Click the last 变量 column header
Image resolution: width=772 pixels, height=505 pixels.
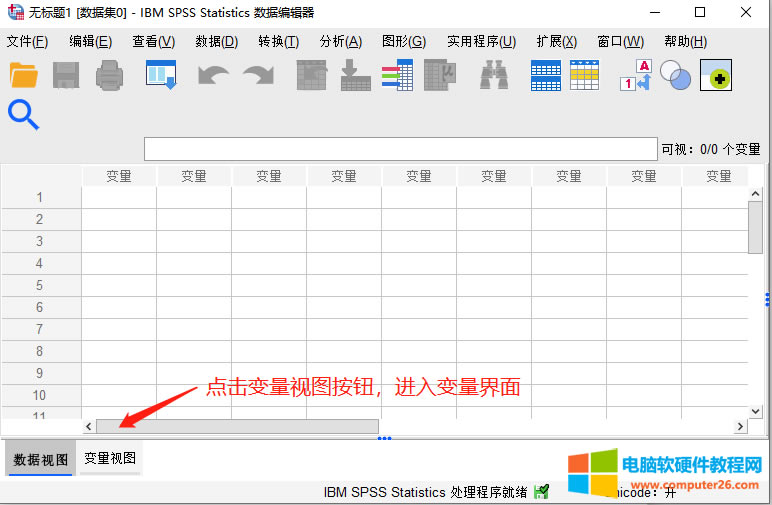tap(715, 176)
